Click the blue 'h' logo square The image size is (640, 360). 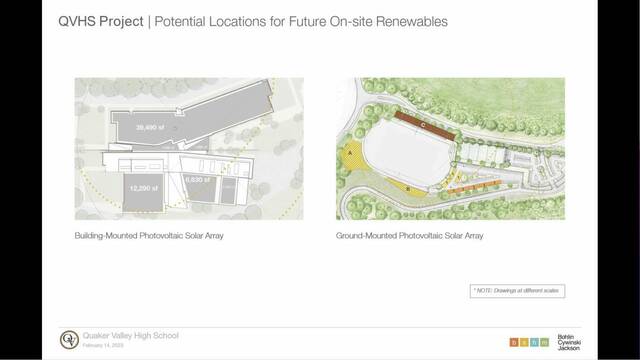pos(534,342)
